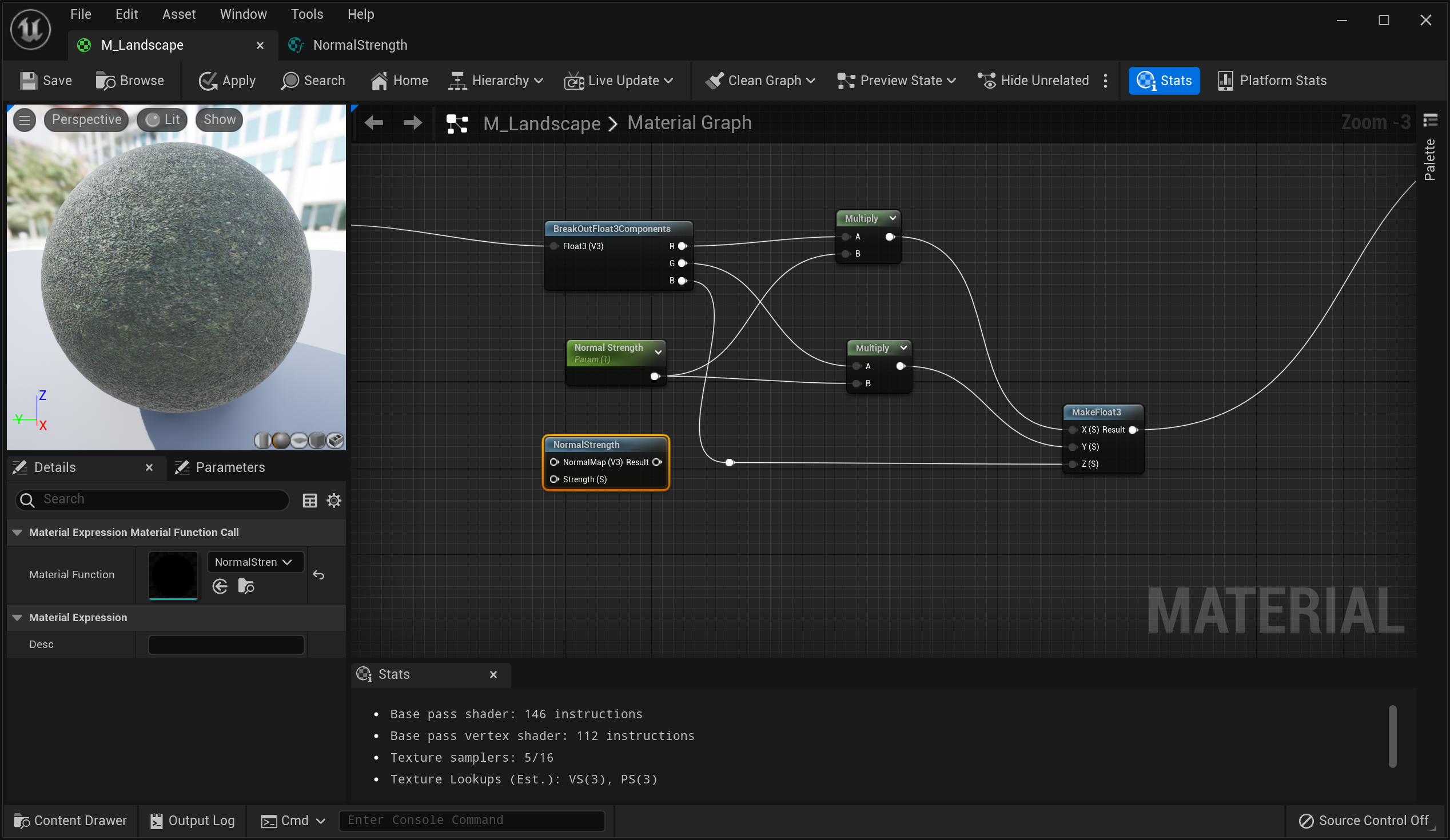Open the Window menu
The image size is (1450, 840).
pyautogui.click(x=243, y=14)
